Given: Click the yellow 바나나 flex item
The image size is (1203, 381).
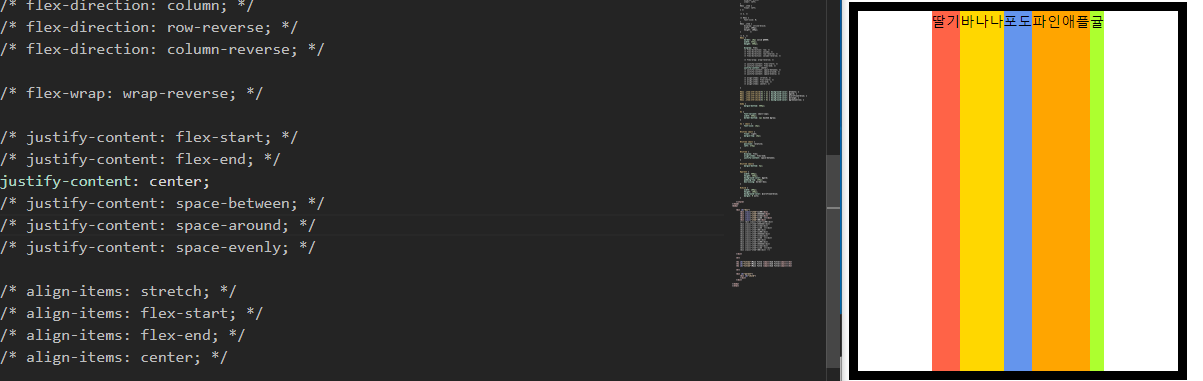Looking at the screenshot, I should click(x=982, y=190).
